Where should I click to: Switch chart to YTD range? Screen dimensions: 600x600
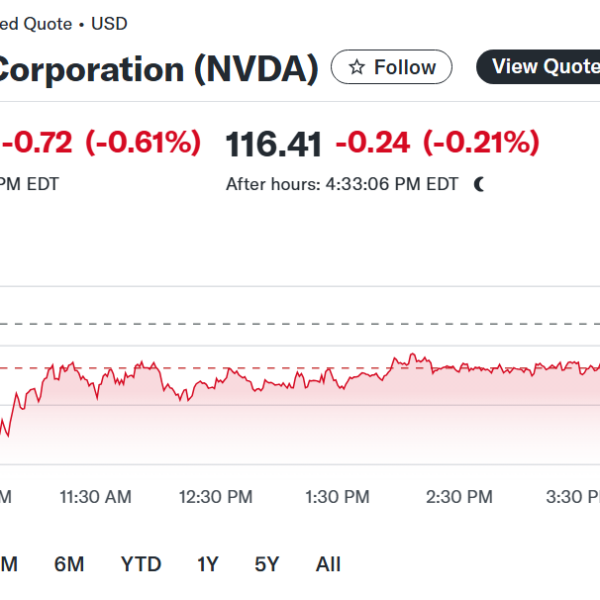(x=141, y=564)
